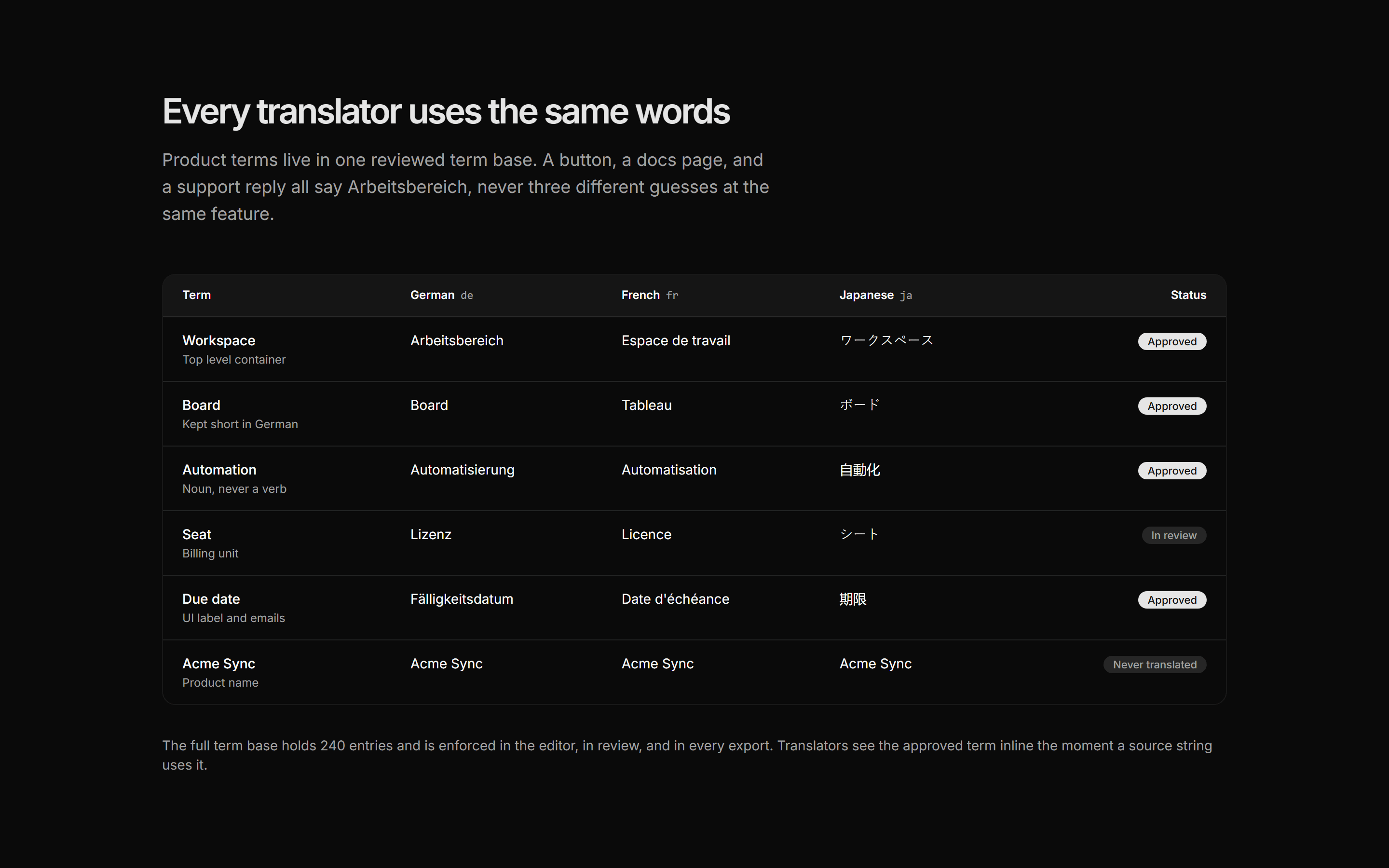The height and width of the screenshot is (868, 1389).
Task: Select the Arbeitsbereich cell in the table
Action: click(457, 340)
